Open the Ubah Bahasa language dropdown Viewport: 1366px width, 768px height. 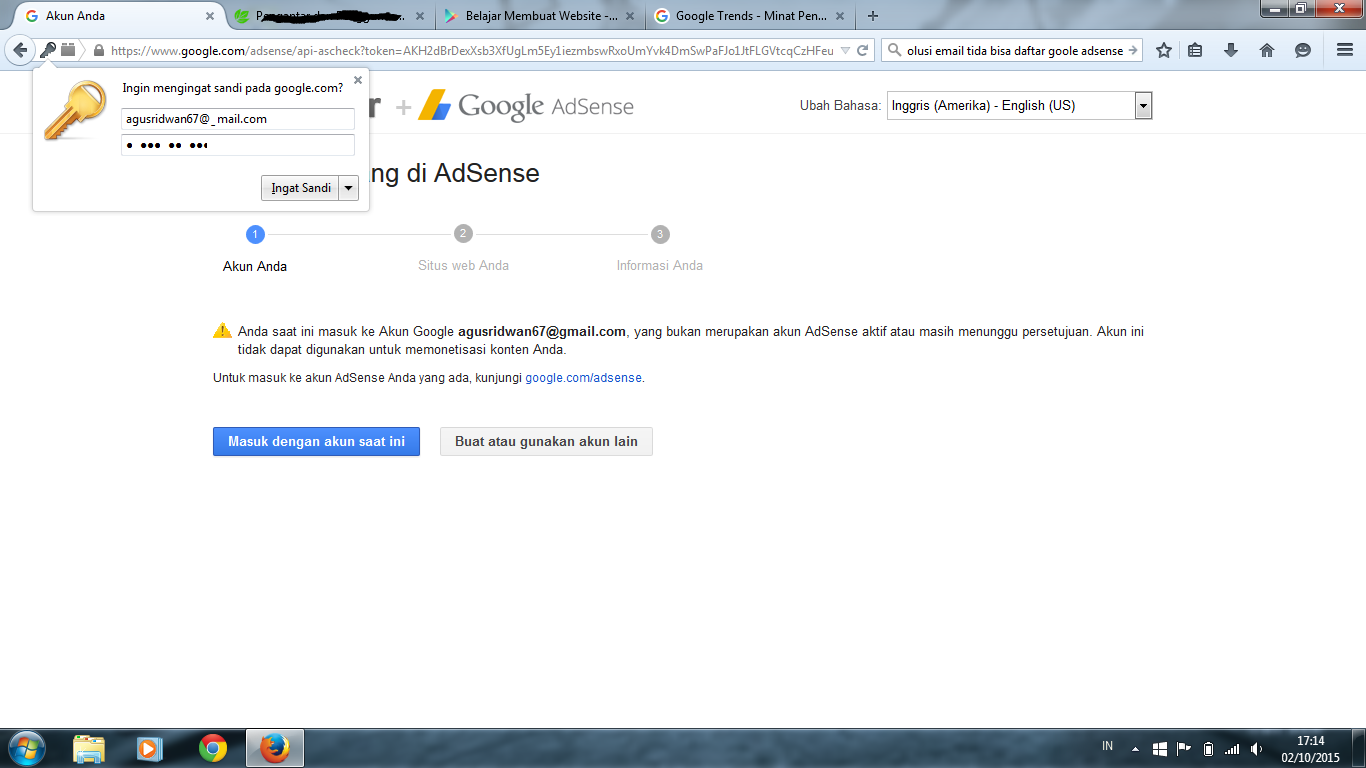[x=1019, y=105]
